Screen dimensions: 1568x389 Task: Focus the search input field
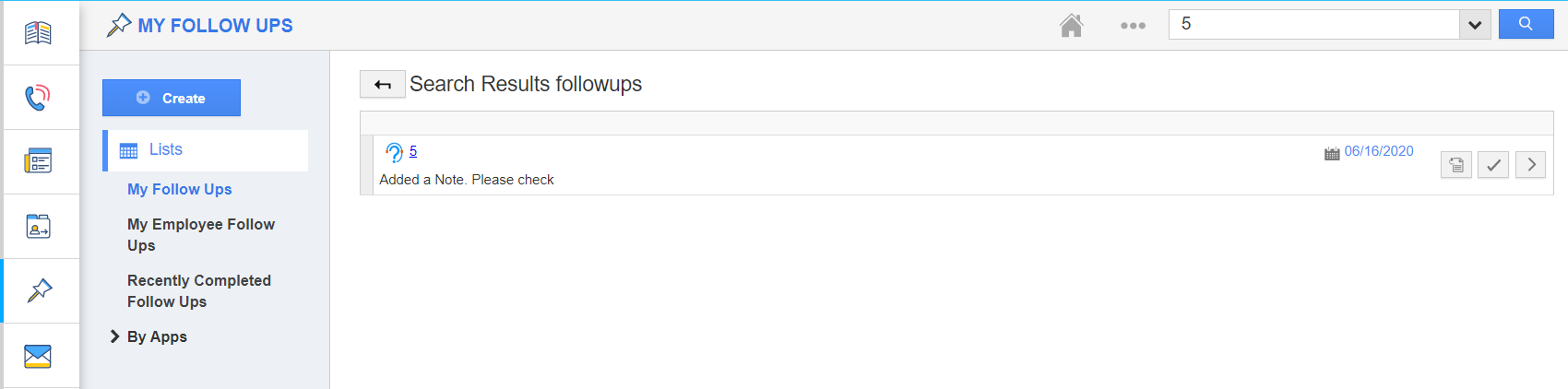1314,24
